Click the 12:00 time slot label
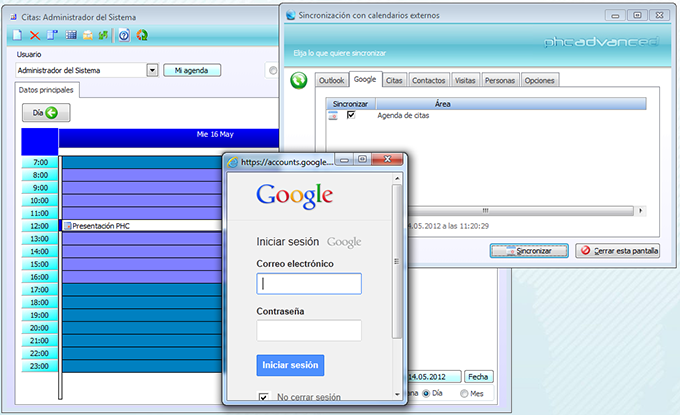The height and width of the screenshot is (415, 680). click(40, 226)
